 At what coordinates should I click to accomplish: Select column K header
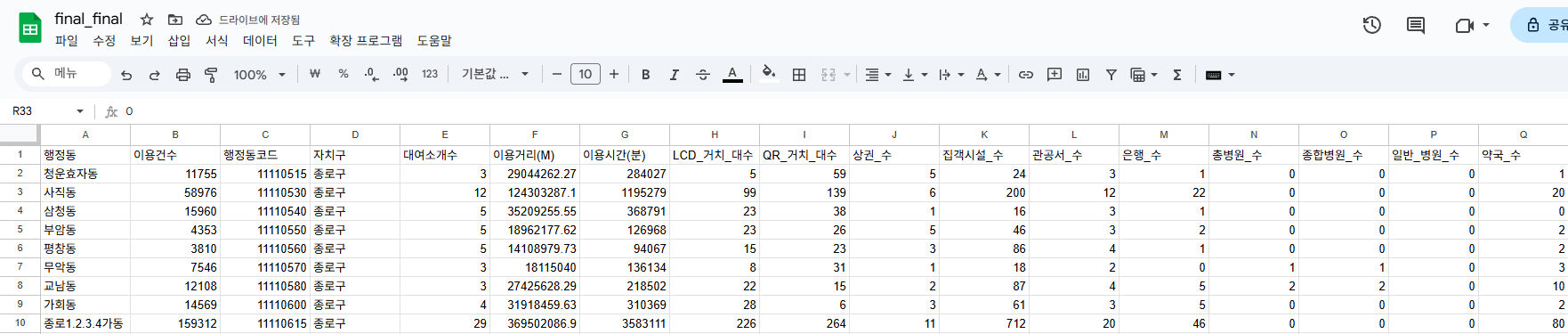[x=984, y=134]
